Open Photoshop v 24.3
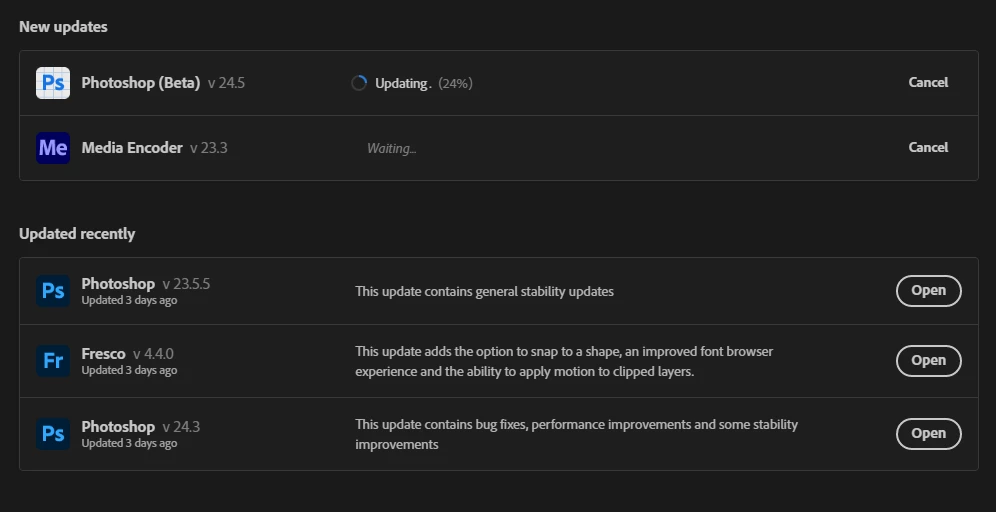This screenshot has width=996, height=512. [929, 433]
